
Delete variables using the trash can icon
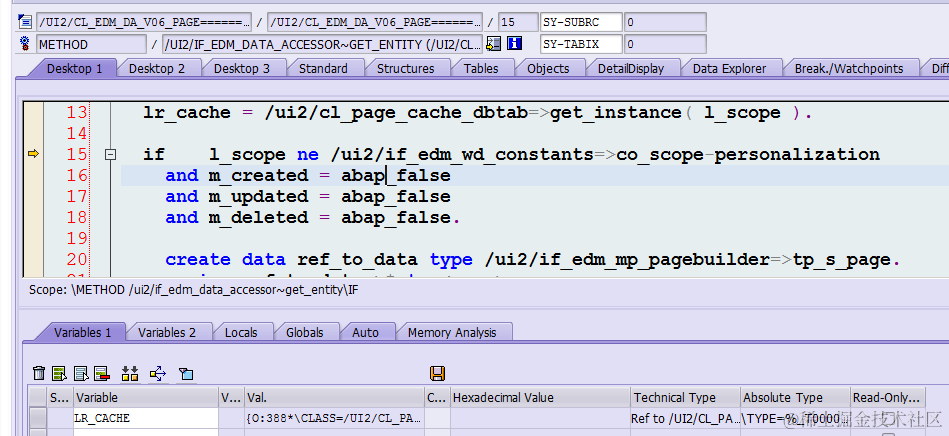(x=39, y=374)
